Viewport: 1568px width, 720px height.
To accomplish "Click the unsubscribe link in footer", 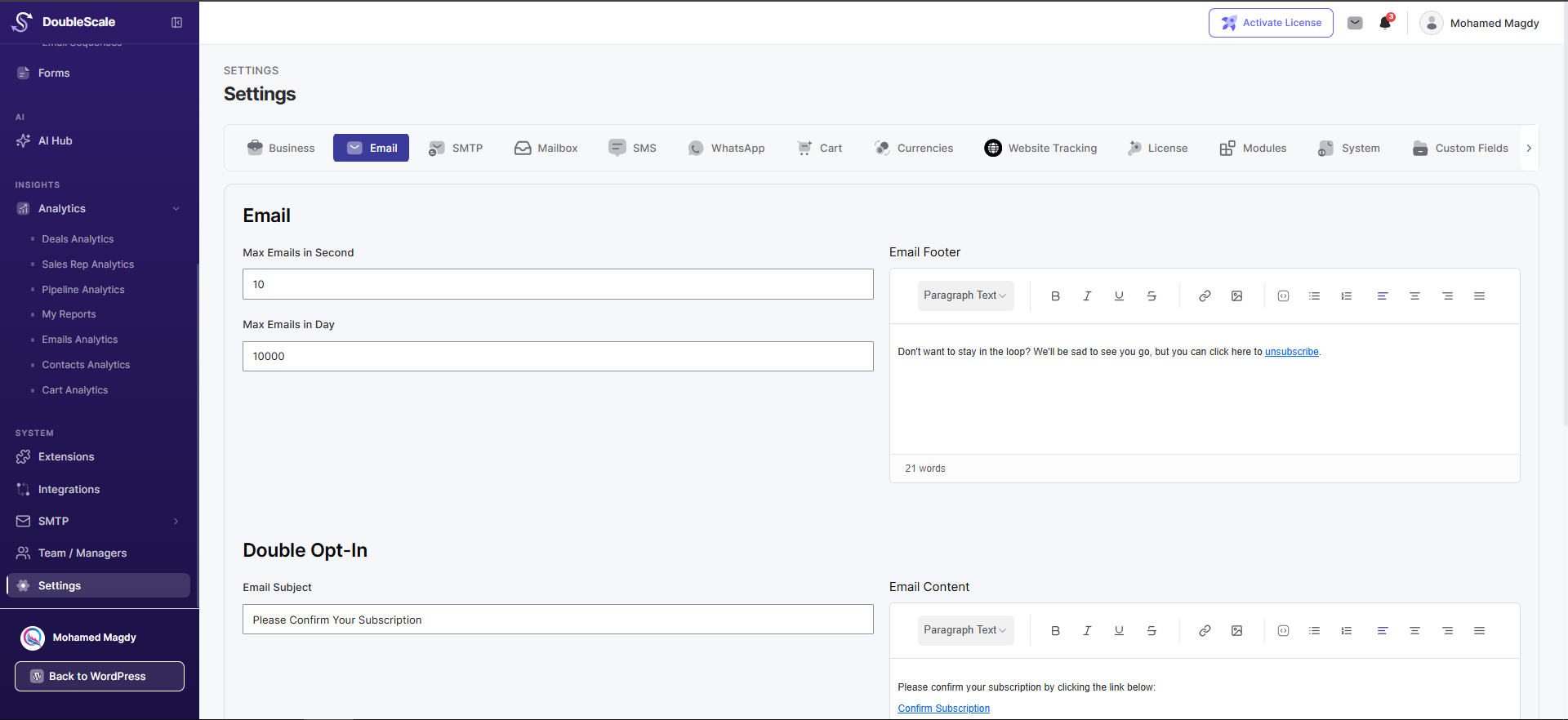I will pos(1292,352).
